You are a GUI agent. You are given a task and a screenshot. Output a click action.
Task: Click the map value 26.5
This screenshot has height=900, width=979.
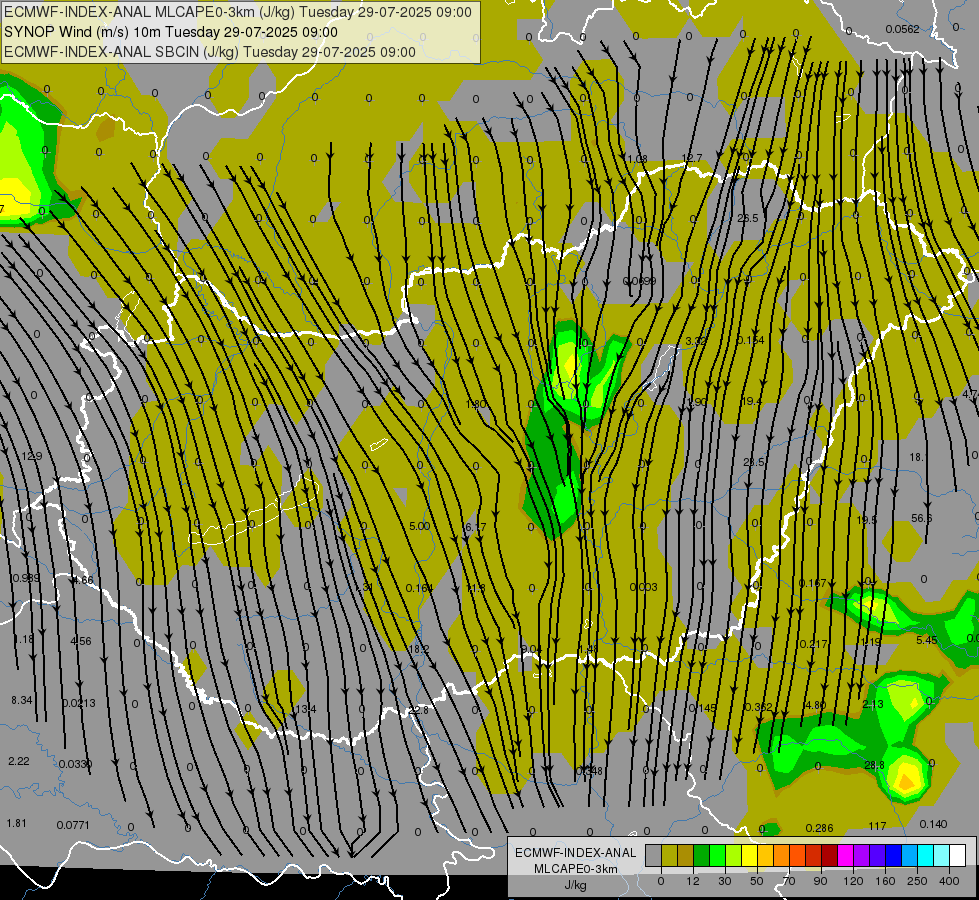click(x=747, y=218)
